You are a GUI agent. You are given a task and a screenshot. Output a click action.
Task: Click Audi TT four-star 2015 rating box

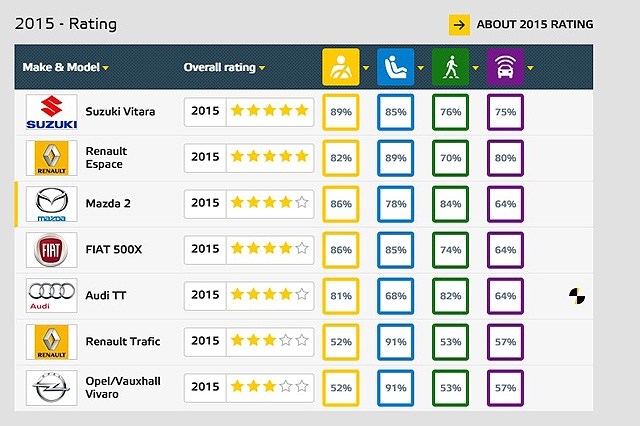(249, 295)
